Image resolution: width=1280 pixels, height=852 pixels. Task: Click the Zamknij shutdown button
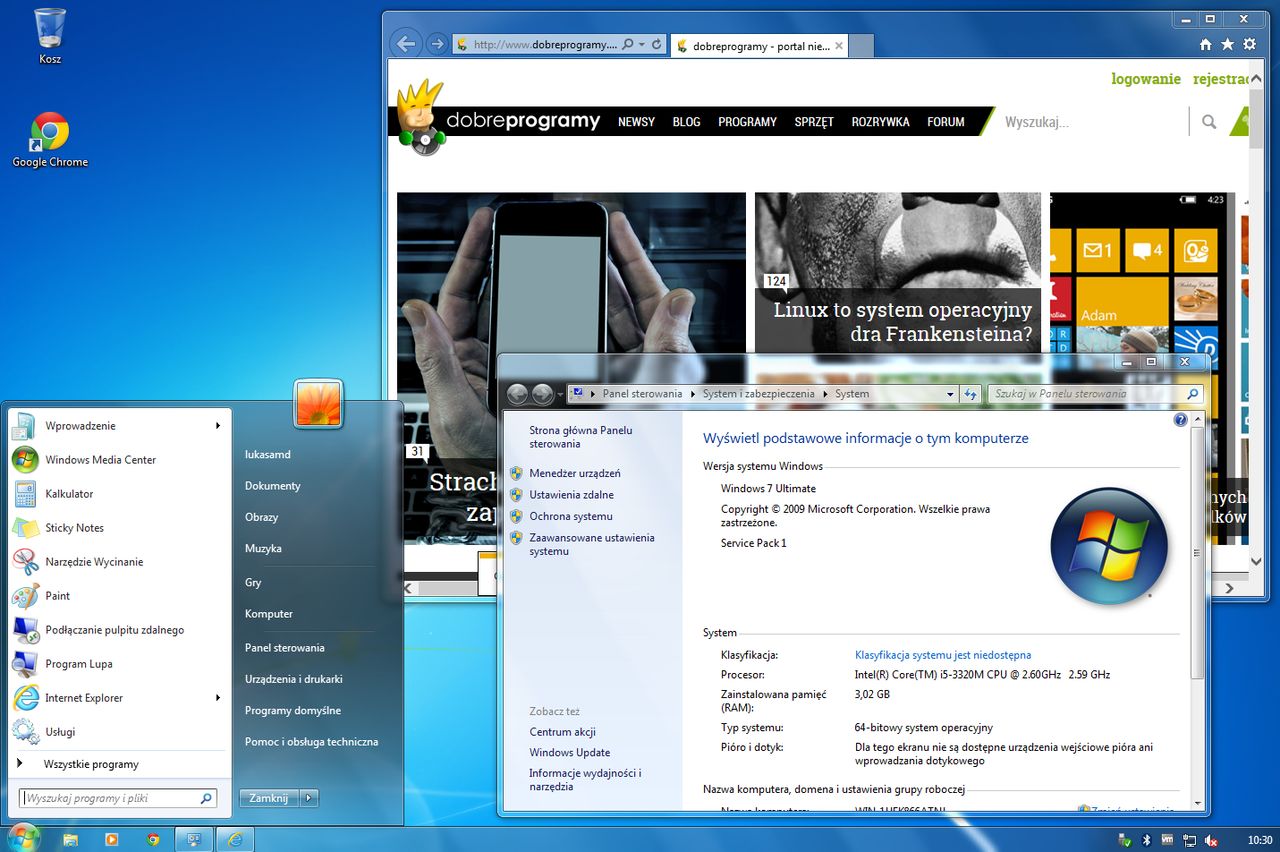[269, 798]
